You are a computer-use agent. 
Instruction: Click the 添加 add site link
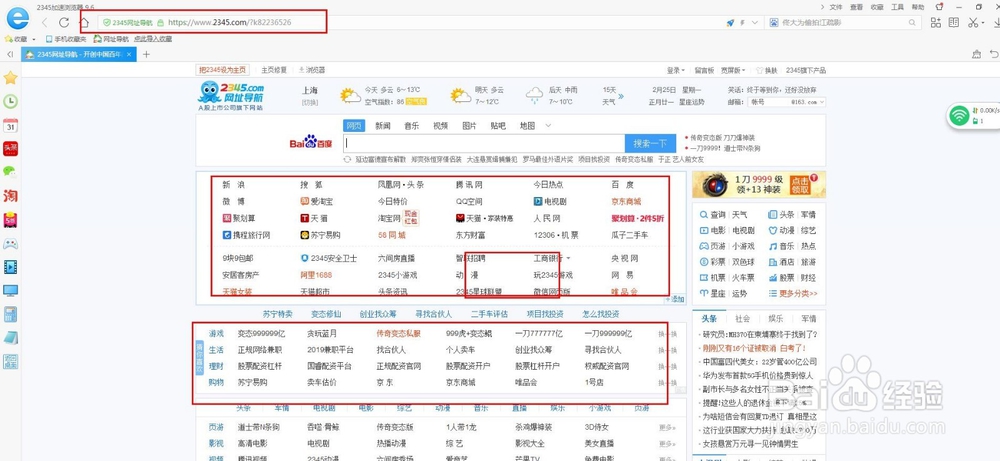pyautogui.click(x=676, y=298)
